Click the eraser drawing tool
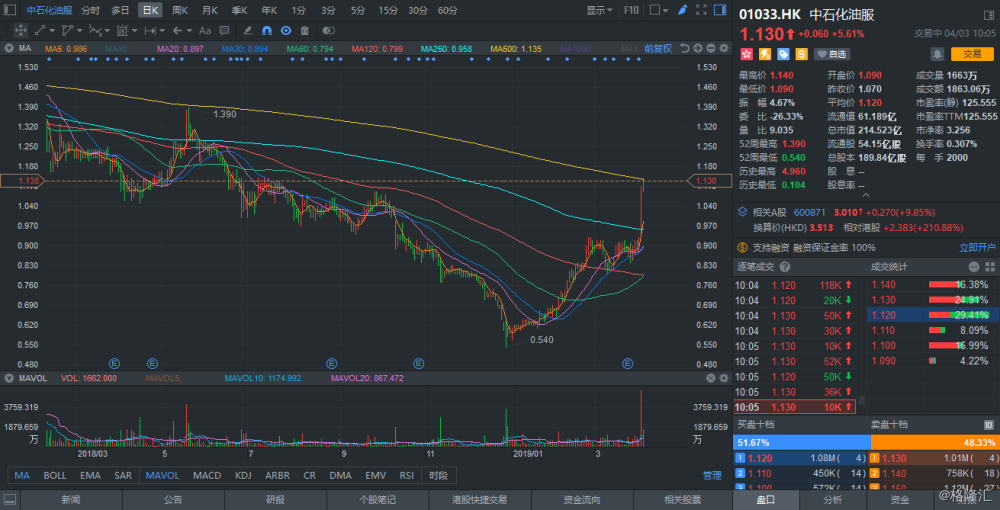Image resolution: width=1000 pixels, height=510 pixels. coord(248,30)
